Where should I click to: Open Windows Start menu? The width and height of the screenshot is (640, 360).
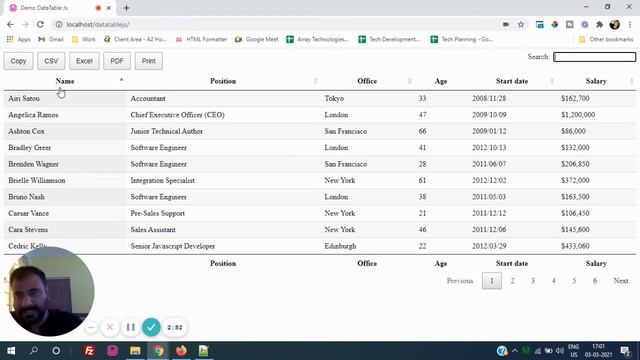[x=11, y=351]
